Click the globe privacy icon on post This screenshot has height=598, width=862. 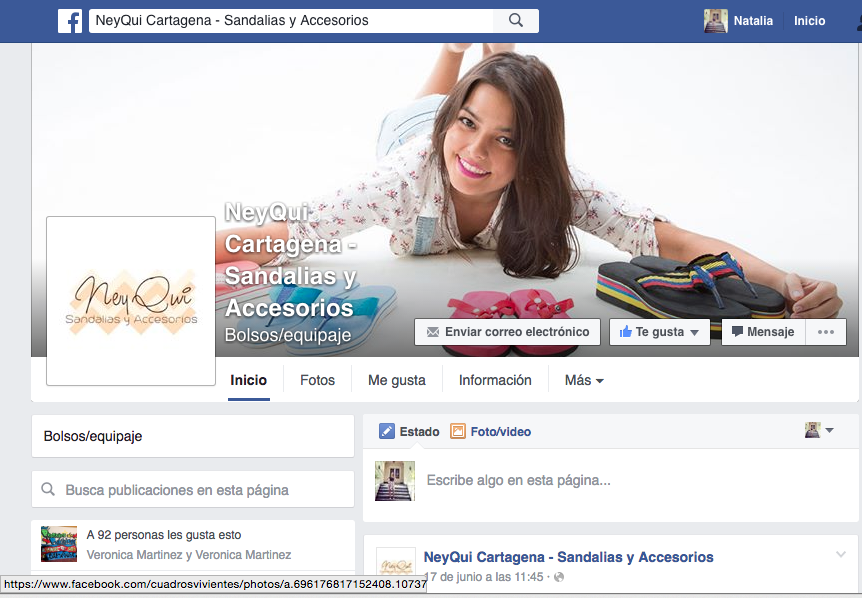point(559,577)
